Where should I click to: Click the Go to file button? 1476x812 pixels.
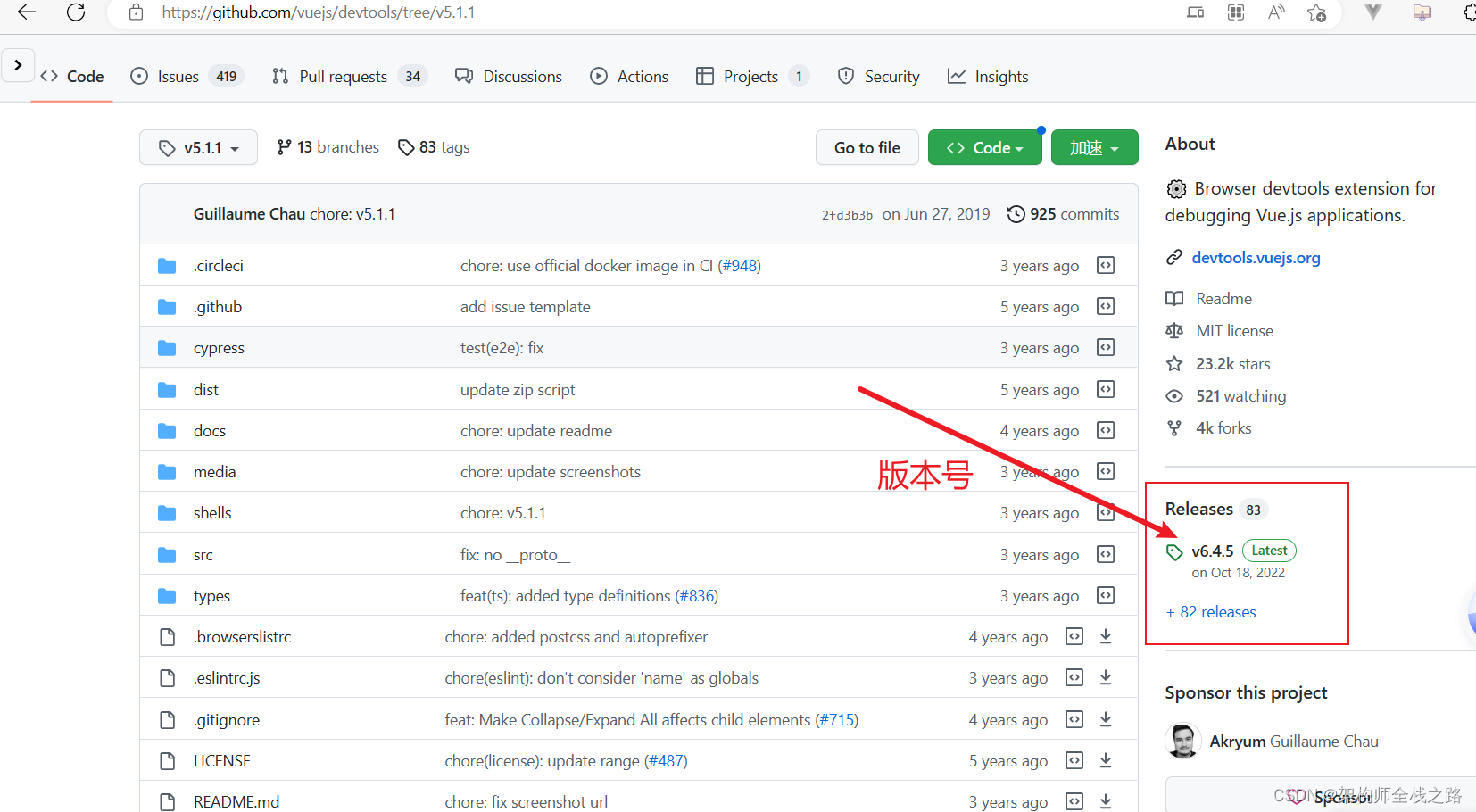tap(867, 147)
